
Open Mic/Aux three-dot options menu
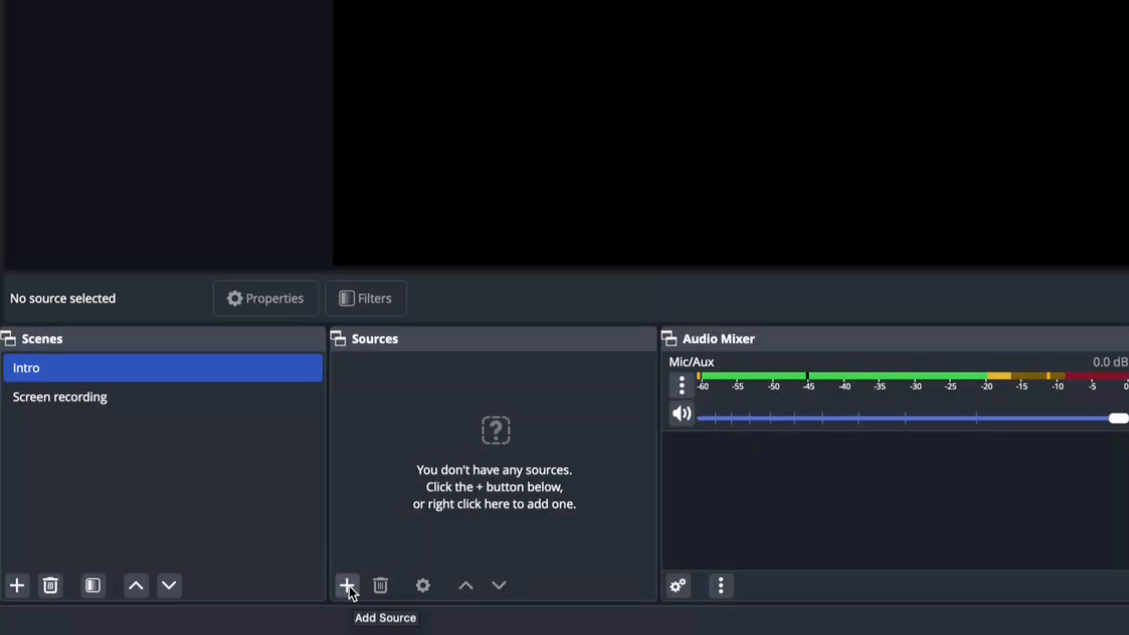pyautogui.click(x=681, y=385)
